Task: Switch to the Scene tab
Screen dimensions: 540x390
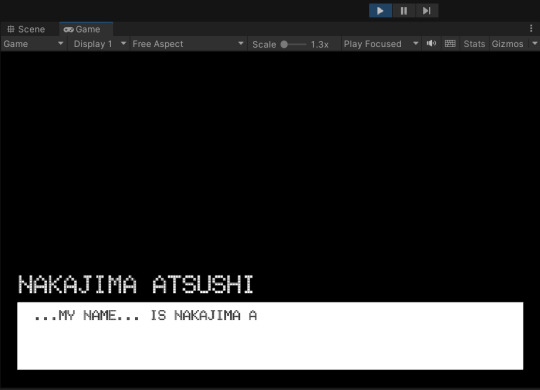Action: point(27,29)
